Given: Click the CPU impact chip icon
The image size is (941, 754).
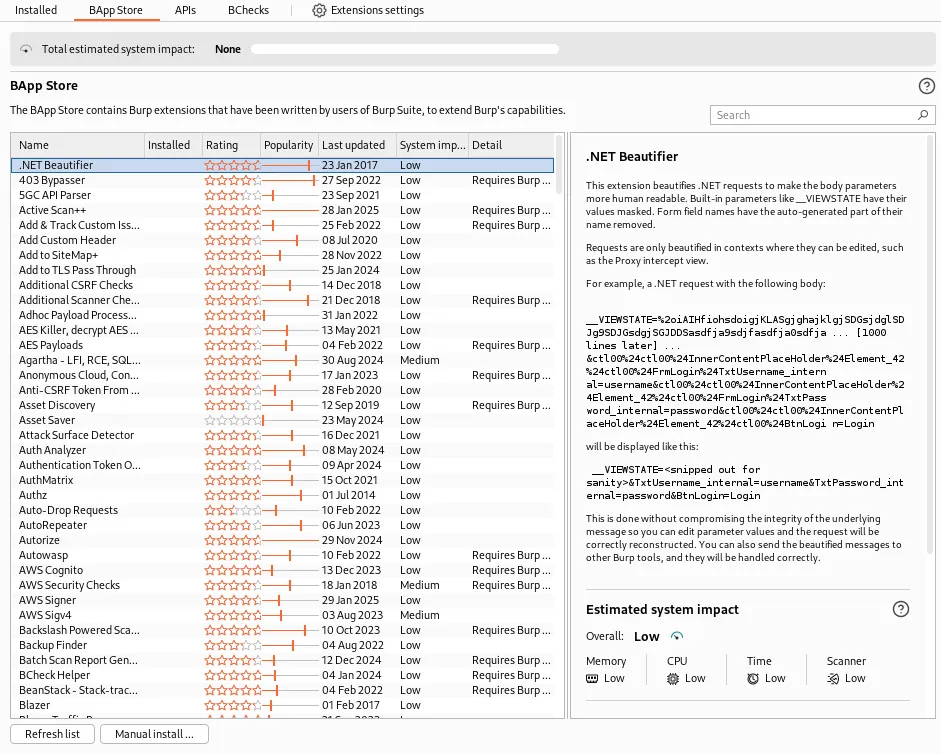Looking at the screenshot, I should click(673, 678).
